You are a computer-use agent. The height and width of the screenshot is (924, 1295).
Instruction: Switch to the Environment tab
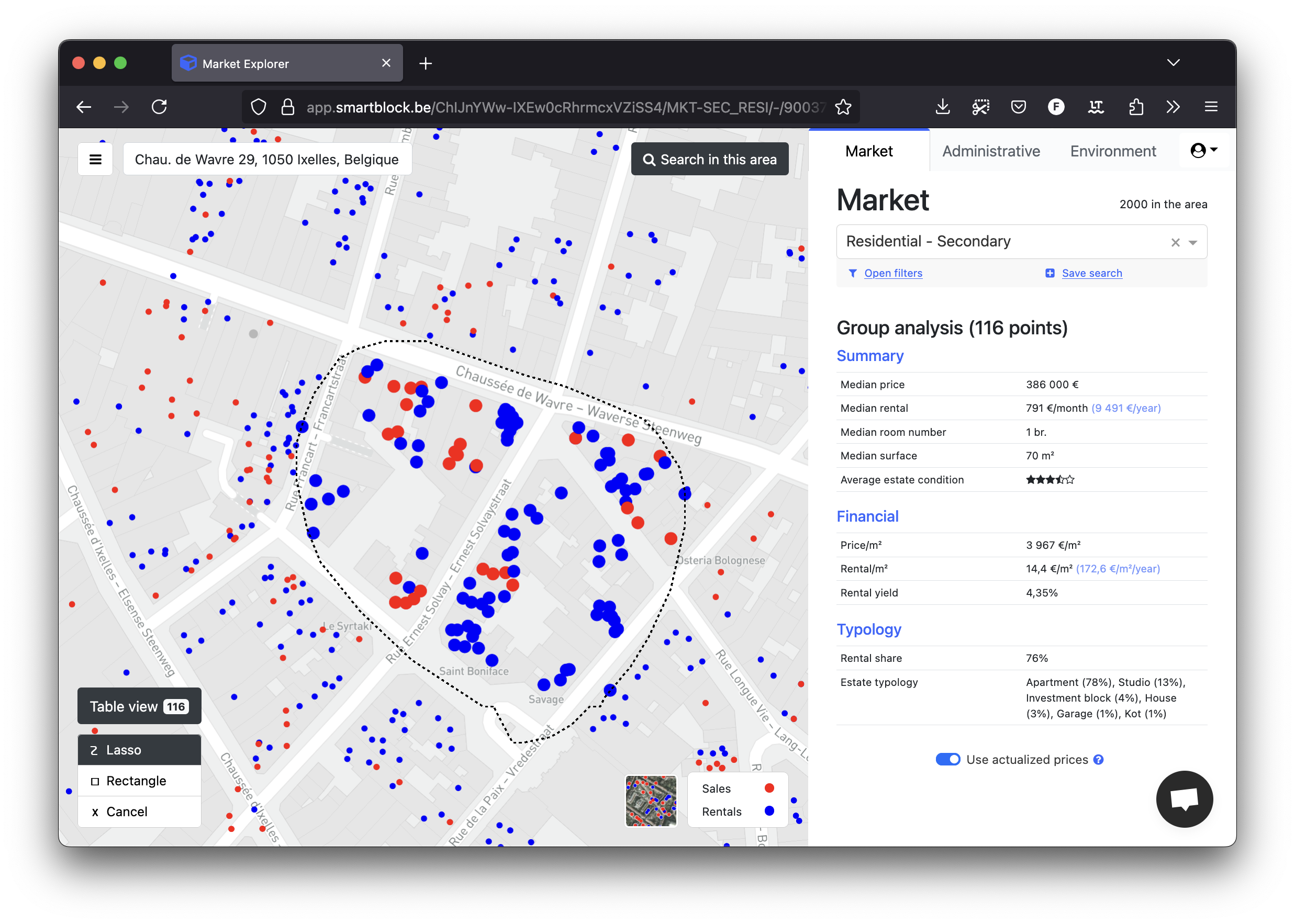point(1113,151)
